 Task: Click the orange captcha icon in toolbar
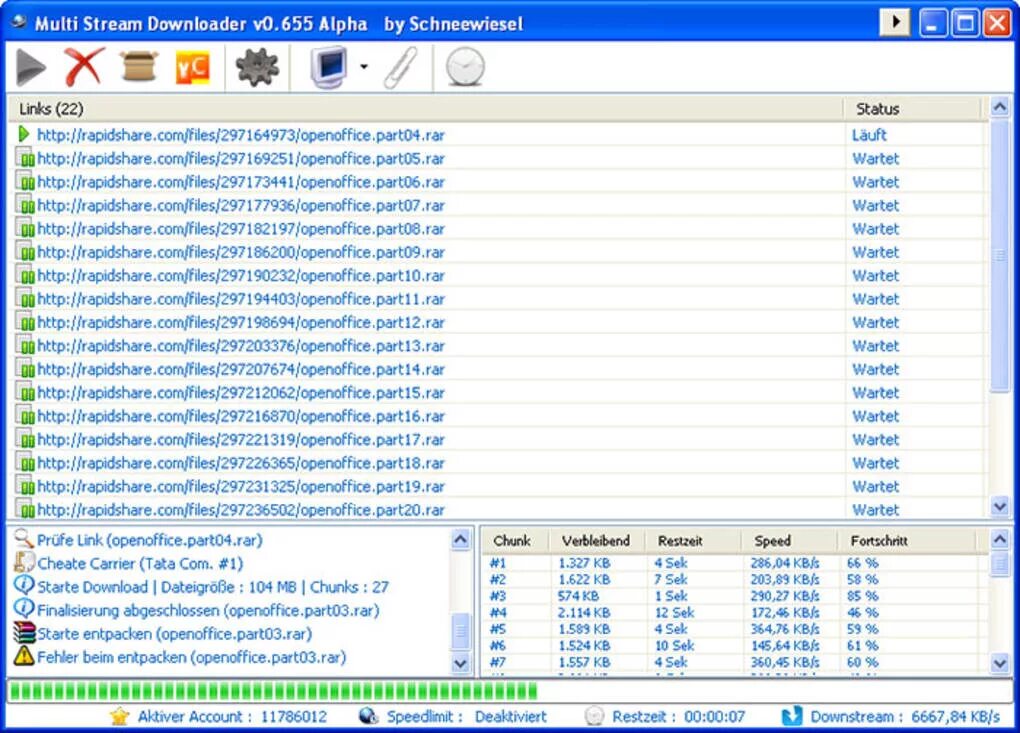(193, 68)
